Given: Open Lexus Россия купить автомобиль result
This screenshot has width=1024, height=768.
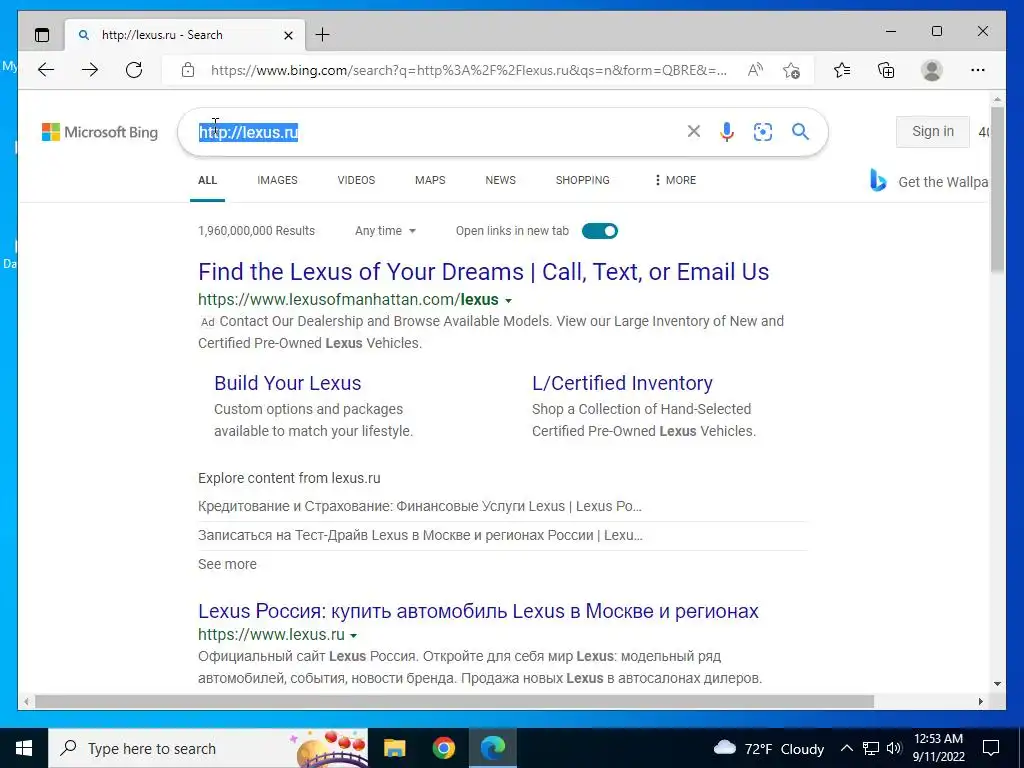Looking at the screenshot, I should [478, 611].
